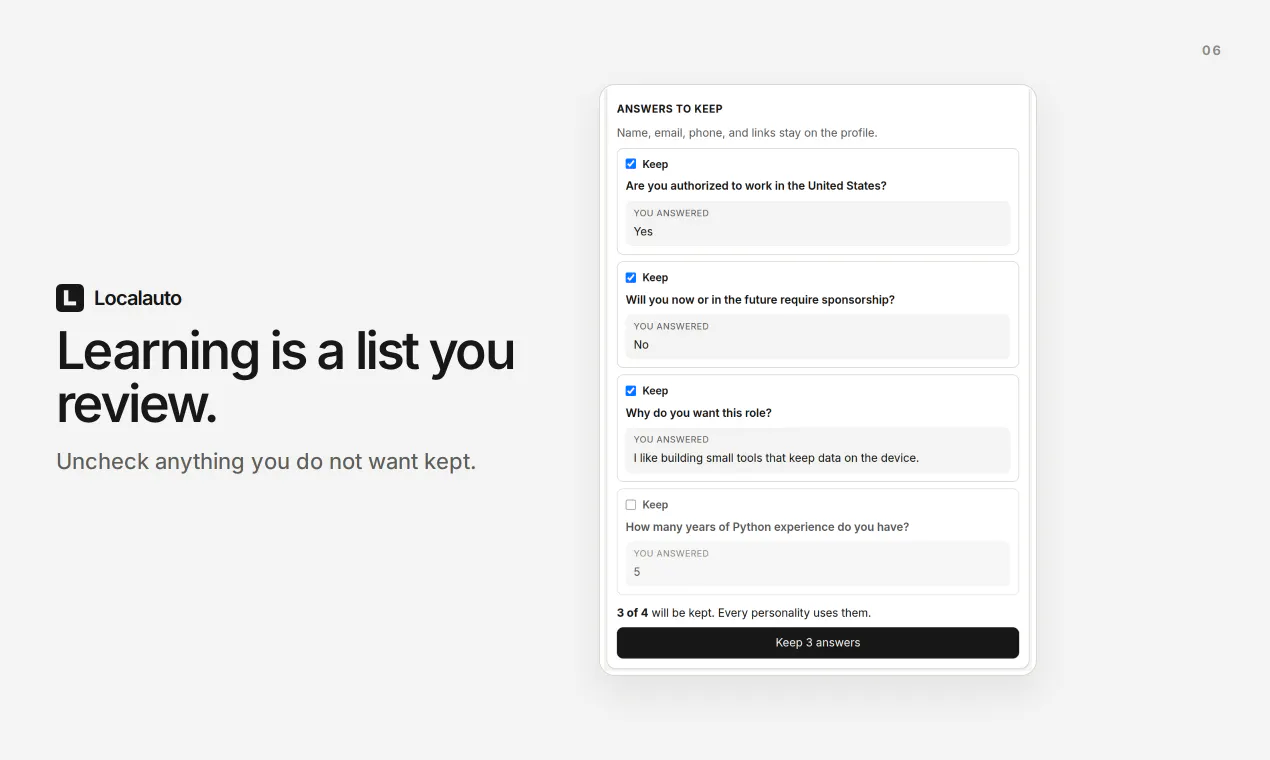The height and width of the screenshot is (760, 1270).
Task: Click the 'Learning is a list you review.' headline
Action: [x=286, y=378]
